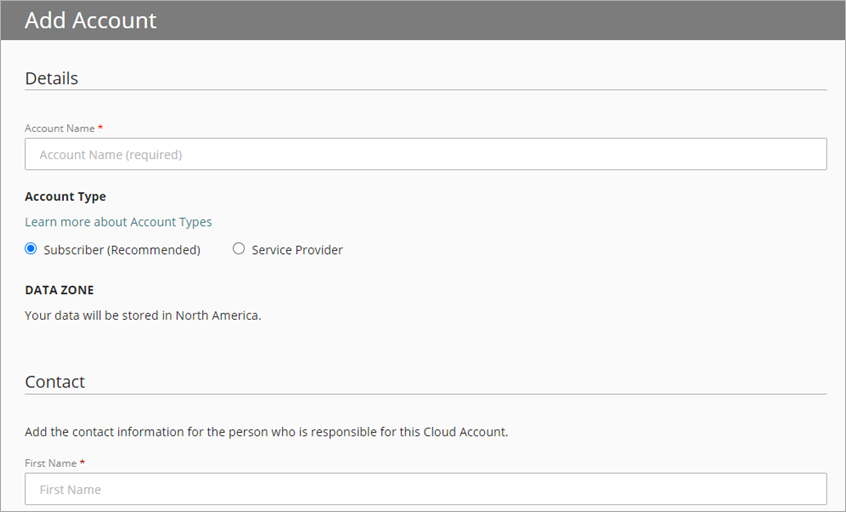Click the contact information description text
The height and width of the screenshot is (512, 846).
266,433
